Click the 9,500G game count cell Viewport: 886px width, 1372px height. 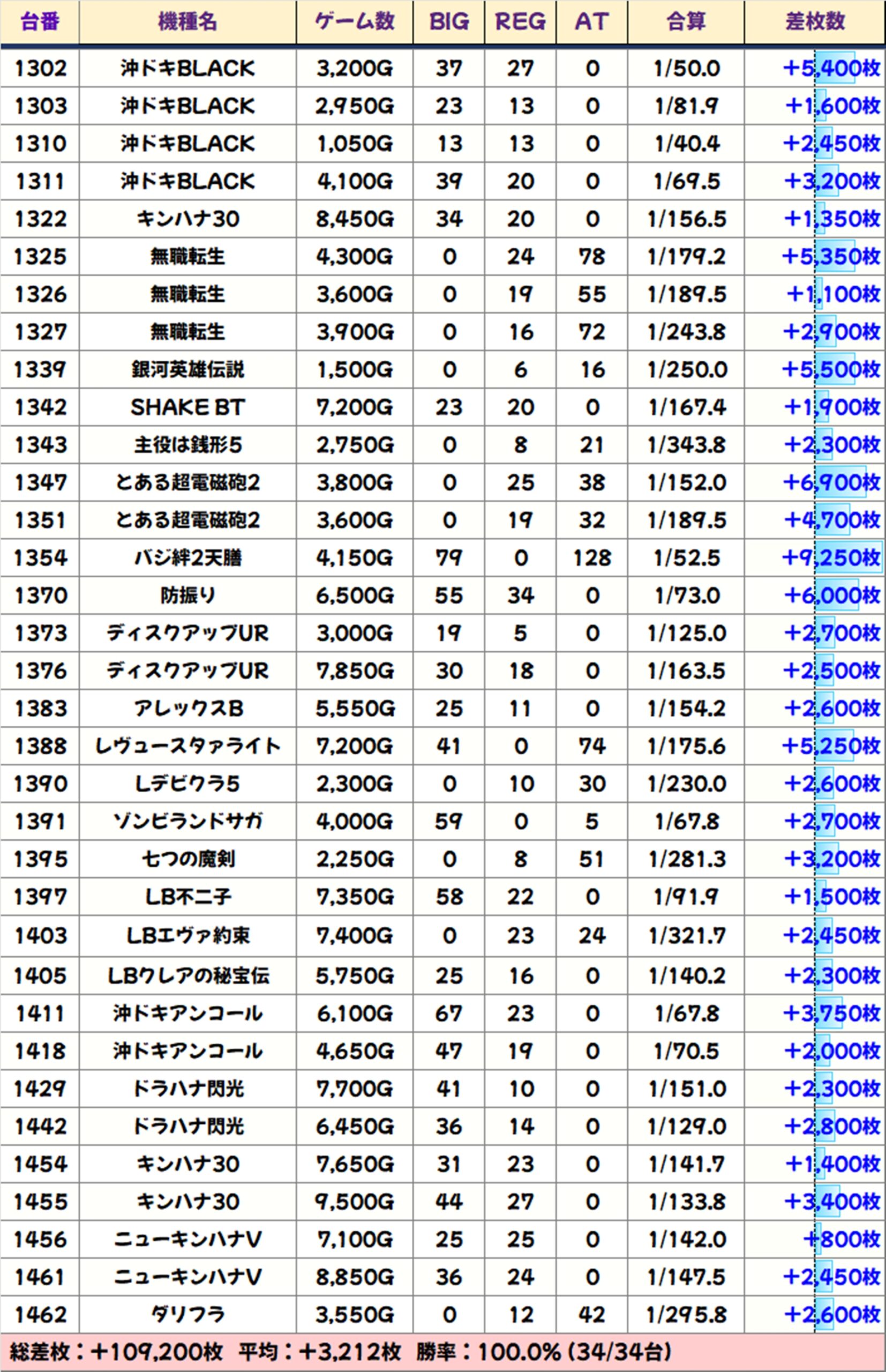[x=355, y=1202]
